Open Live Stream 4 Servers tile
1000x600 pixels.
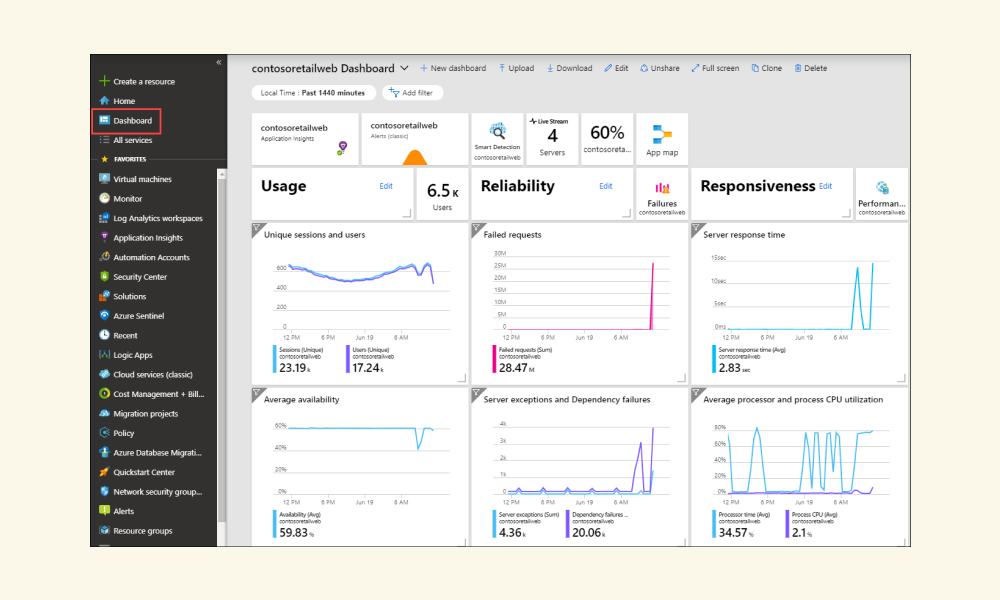pyautogui.click(x=552, y=139)
